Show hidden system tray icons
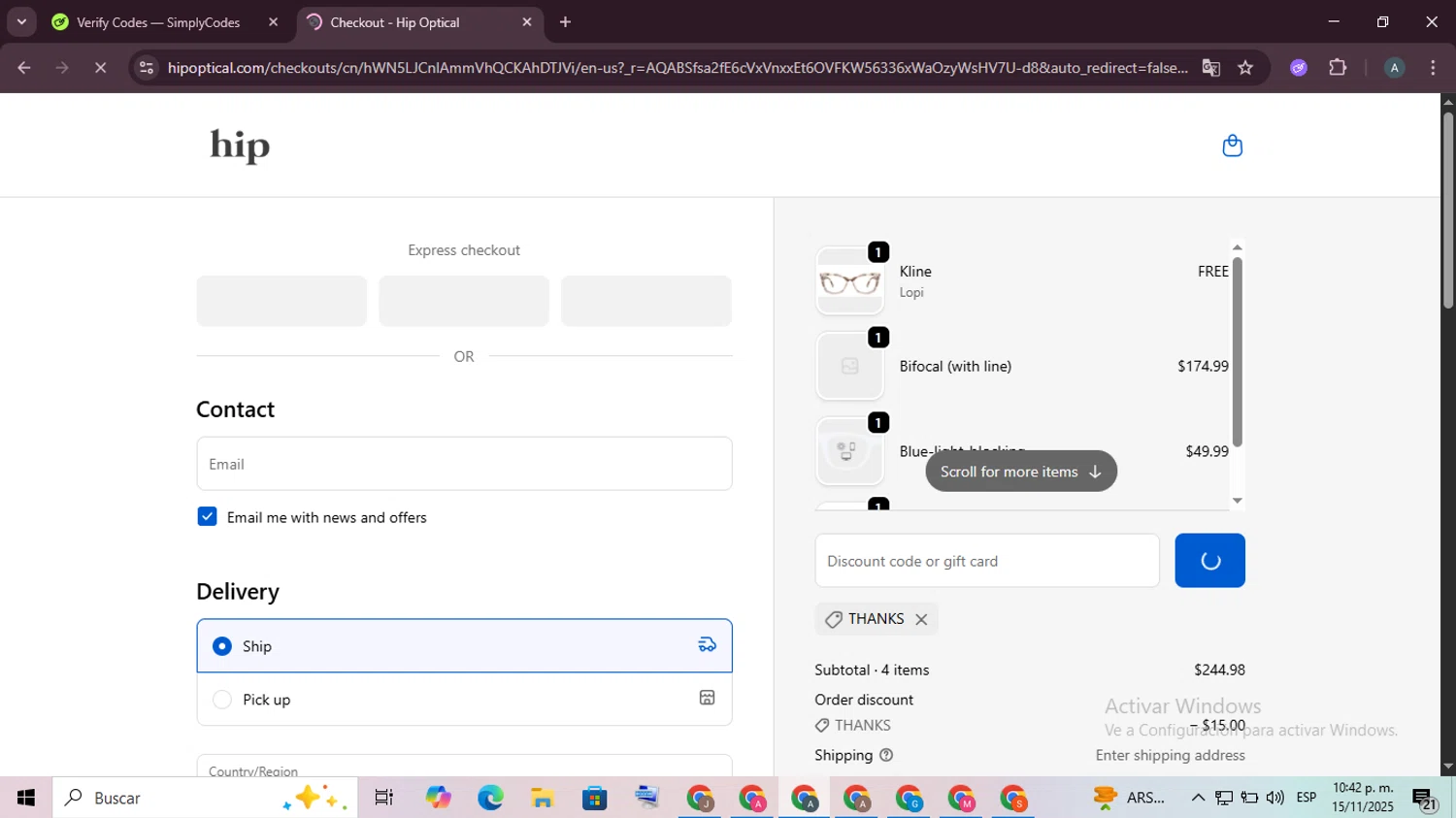Screen dimensions: 1456x818 [x=1198, y=798]
